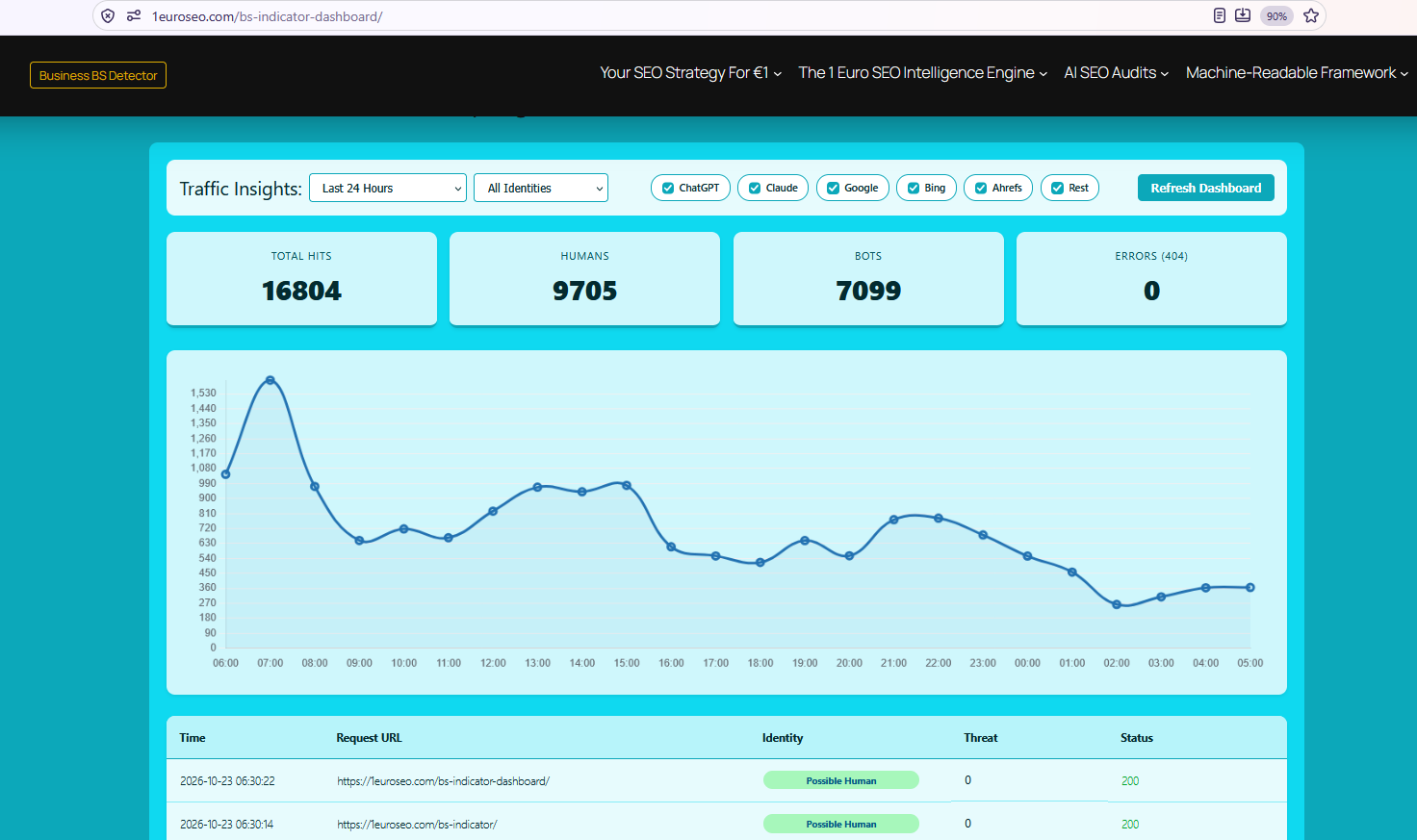The height and width of the screenshot is (840, 1417).
Task: Click the Identity column header
Action: coord(783,738)
